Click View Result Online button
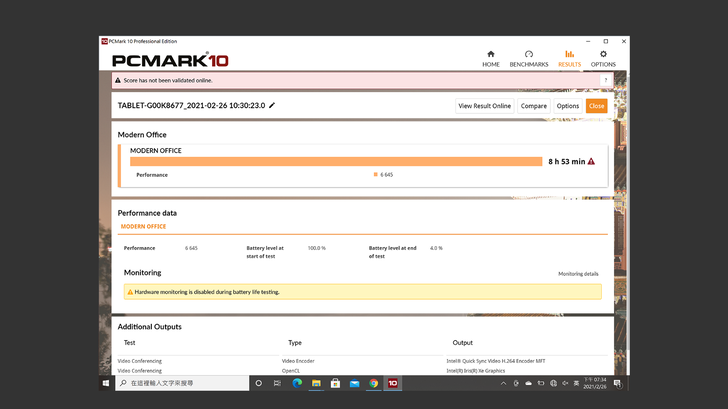 point(484,106)
